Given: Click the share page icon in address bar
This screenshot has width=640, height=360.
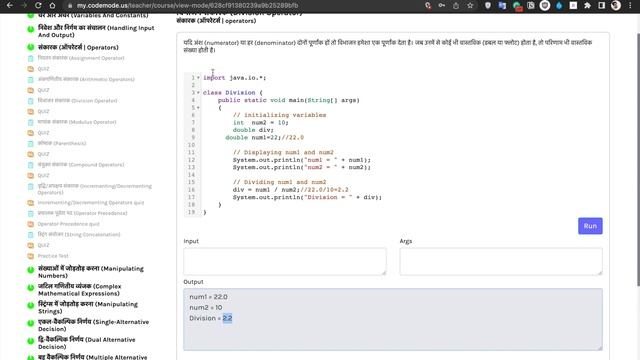Looking at the screenshot, I should [456, 6].
